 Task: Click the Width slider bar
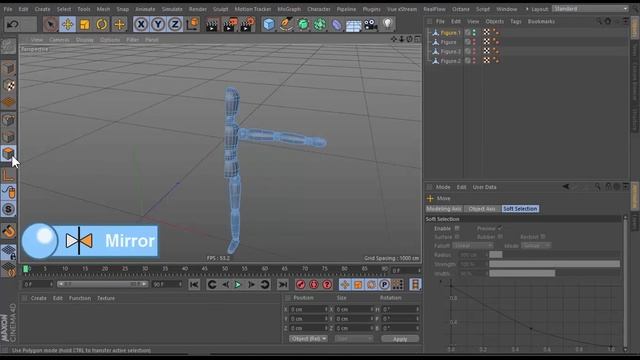coord(554,273)
